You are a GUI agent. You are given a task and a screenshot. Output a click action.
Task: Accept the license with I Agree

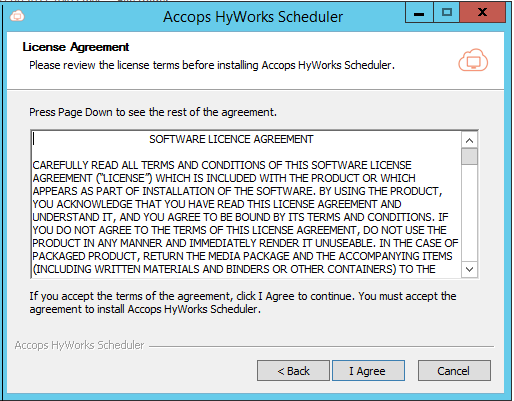pos(368,371)
